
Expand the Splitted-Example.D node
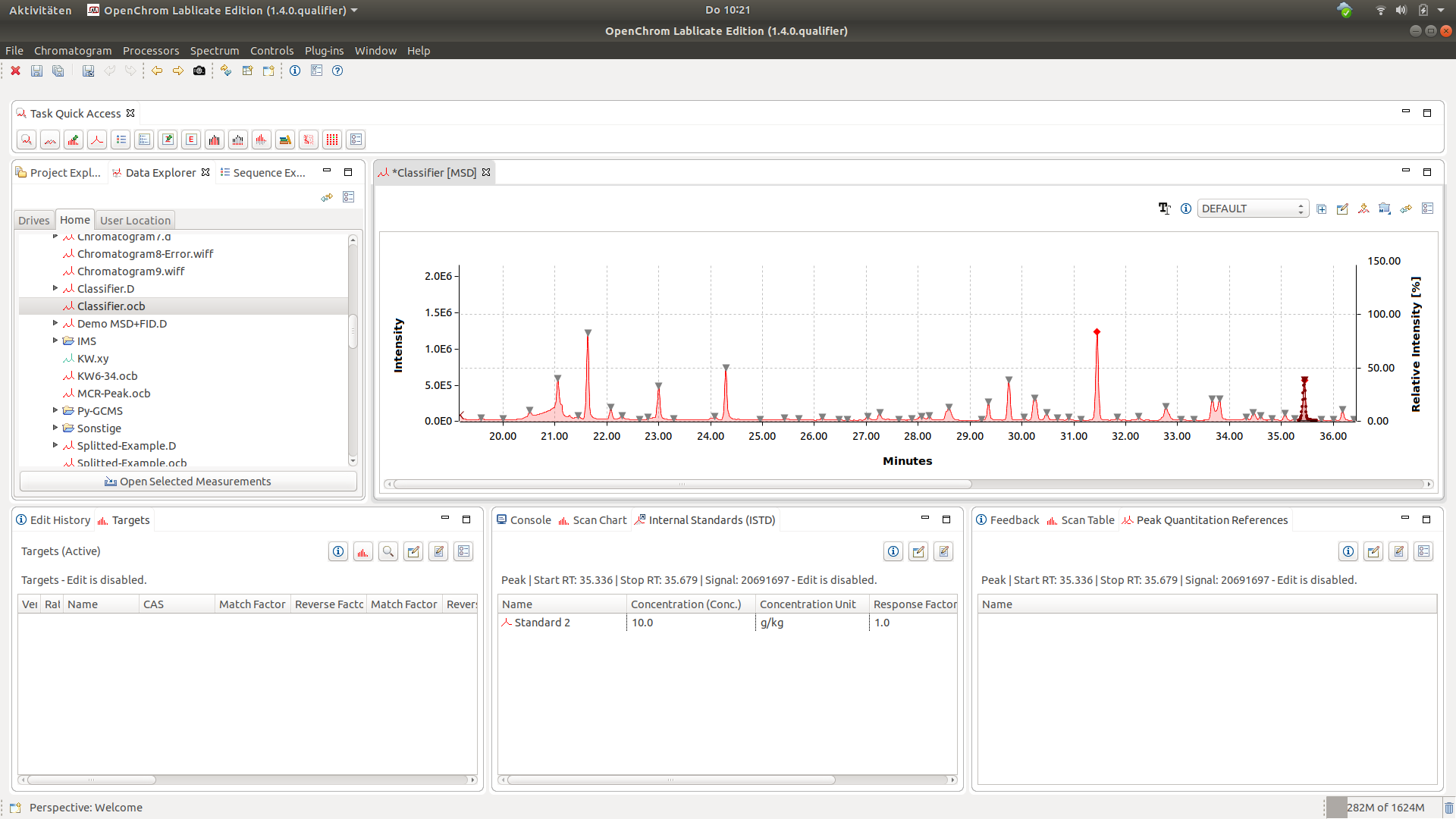click(55, 445)
